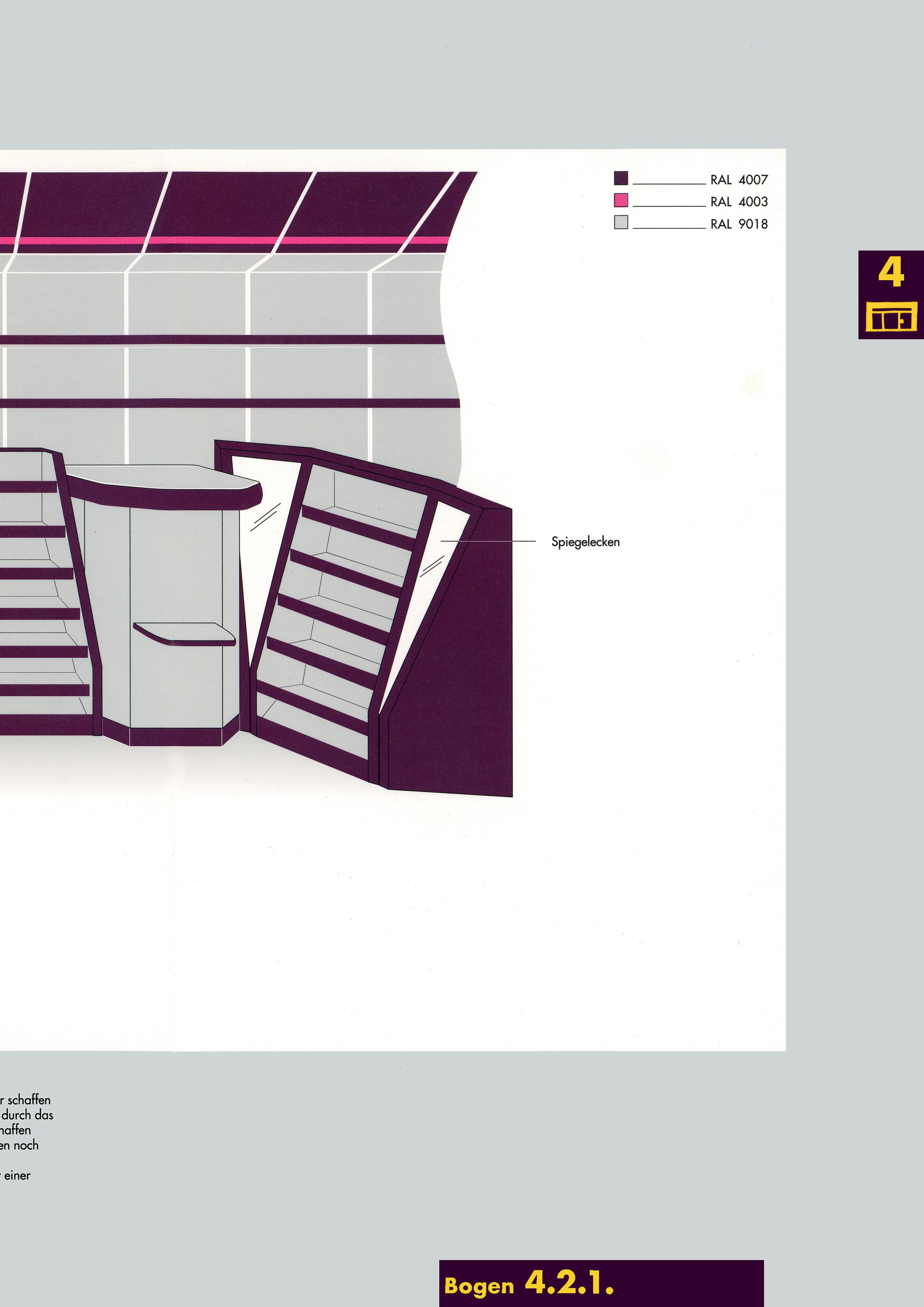Image resolution: width=924 pixels, height=1307 pixels.
Task: Click the grey RAL 9018 swatch
Action: pos(621,222)
